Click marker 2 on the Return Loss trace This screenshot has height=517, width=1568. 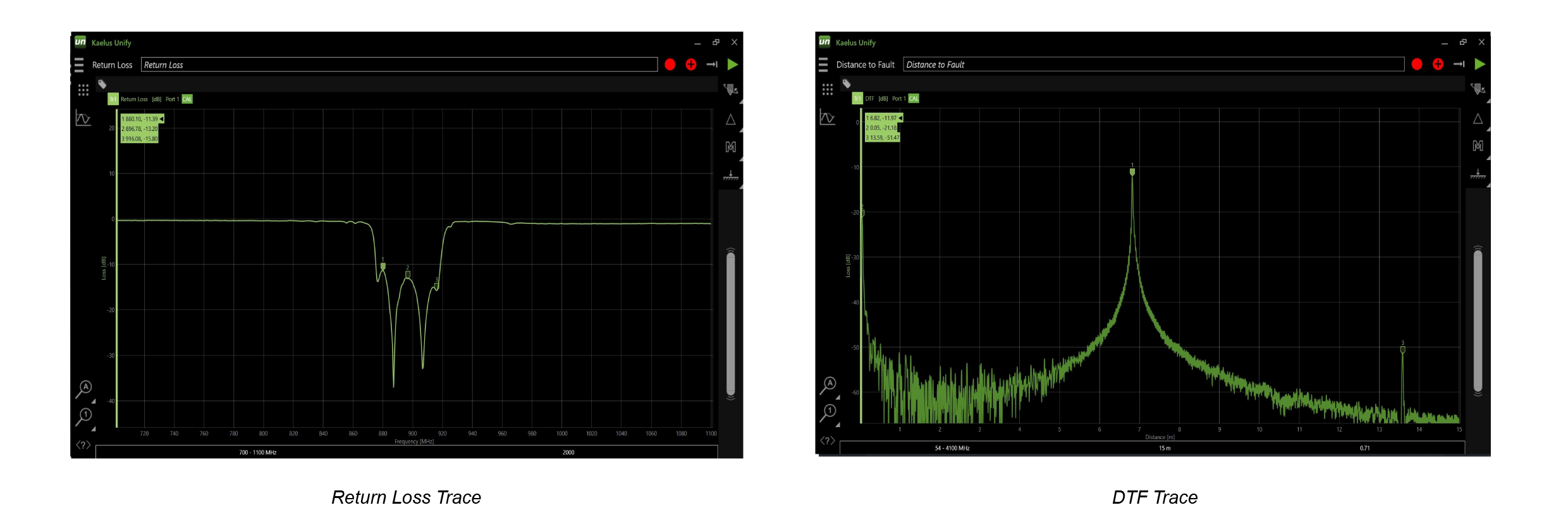(x=408, y=273)
